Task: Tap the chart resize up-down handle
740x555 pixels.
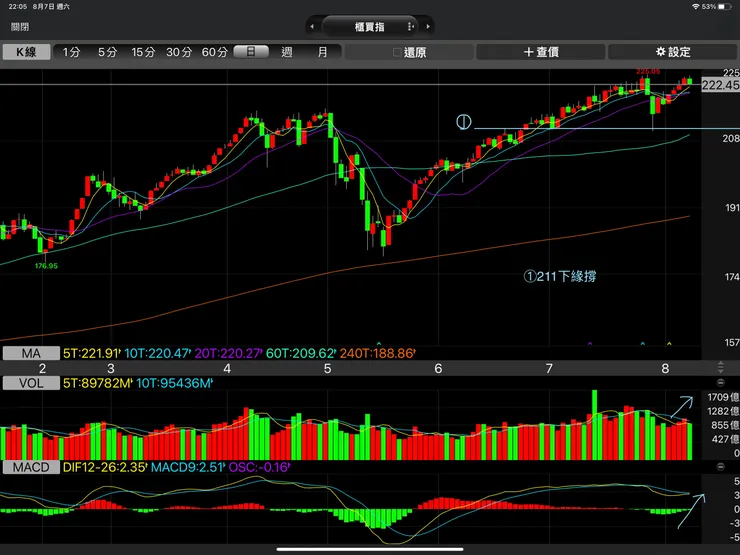Action: (x=720, y=368)
